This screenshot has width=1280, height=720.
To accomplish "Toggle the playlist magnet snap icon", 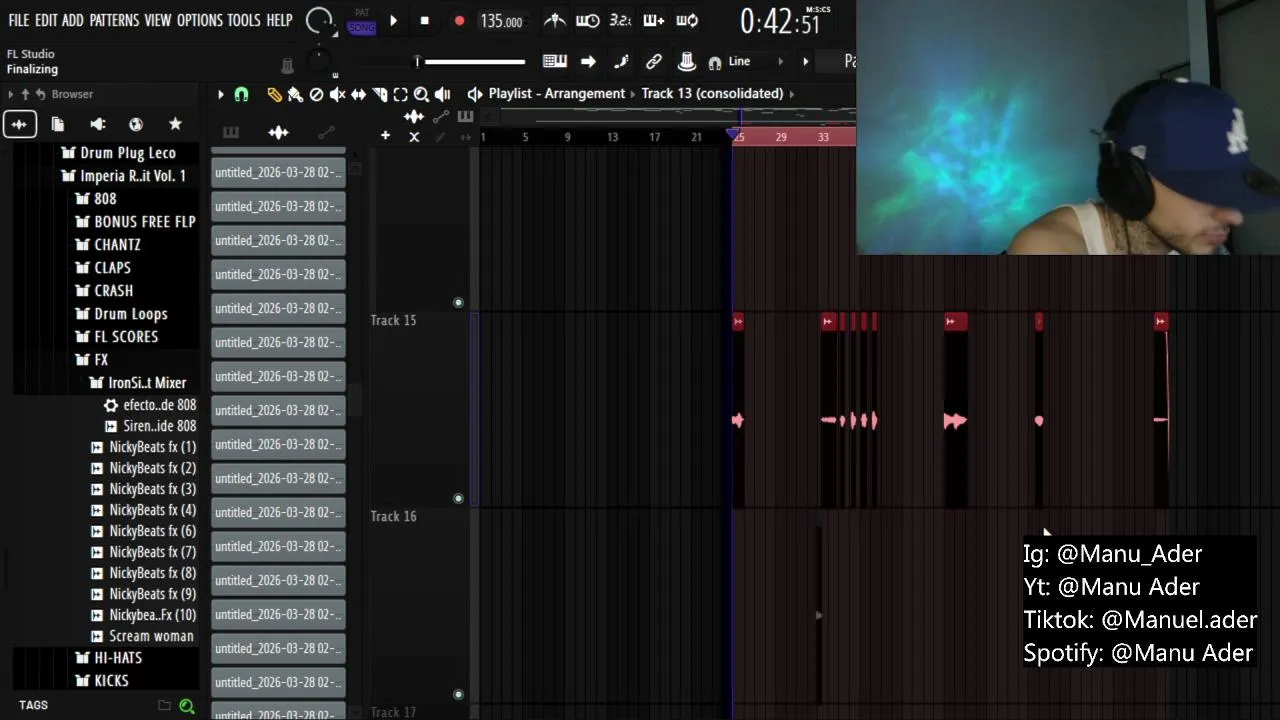I will click(241, 94).
